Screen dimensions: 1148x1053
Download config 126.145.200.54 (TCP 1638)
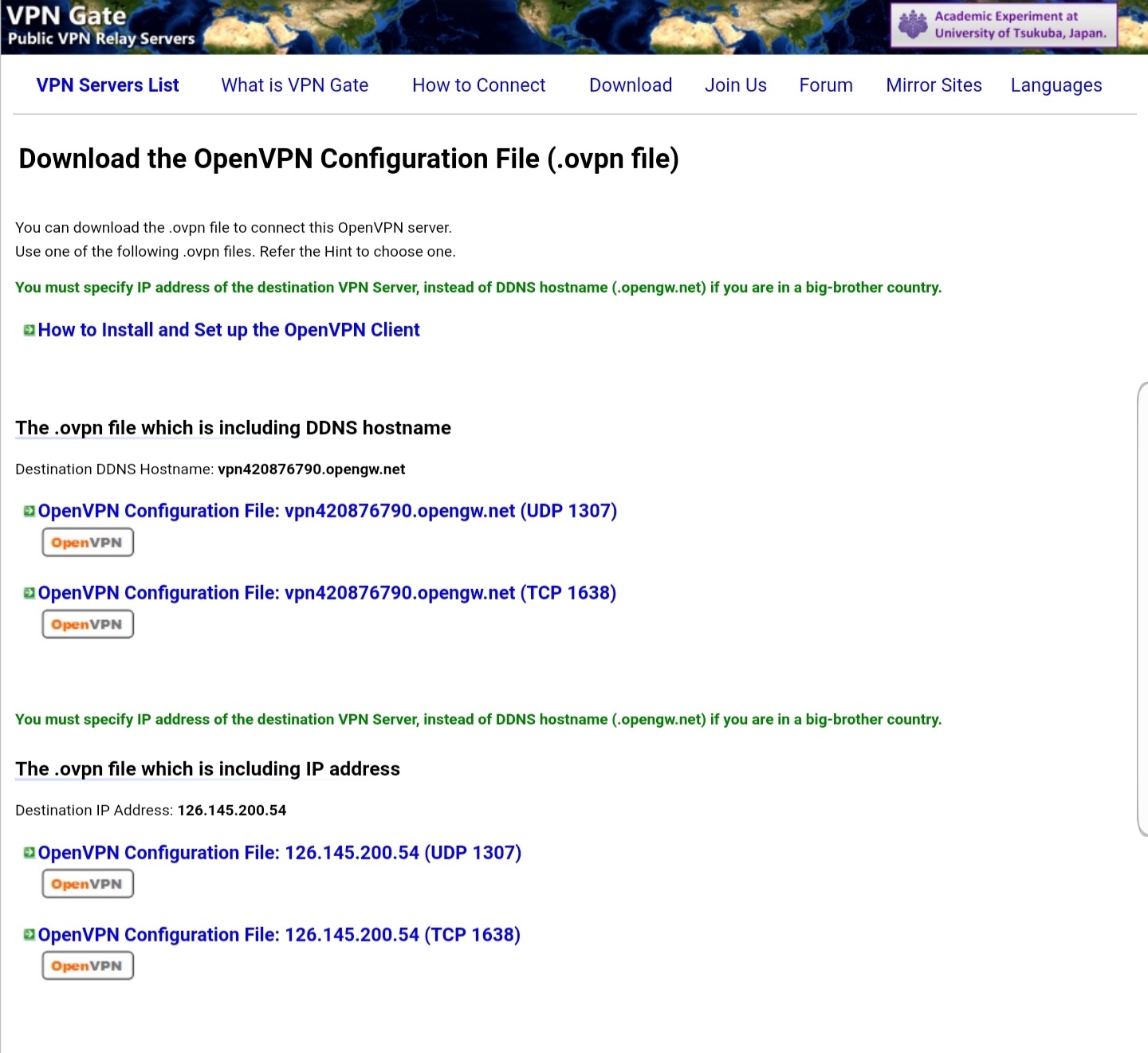coord(279,935)
